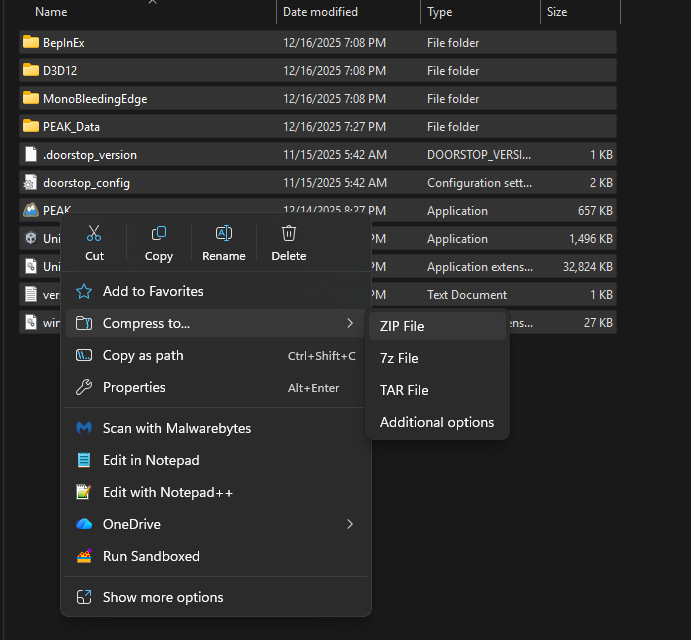691x640 pixels.
Task: Select TAR File compression option
Action: click(x=404, y=390)
